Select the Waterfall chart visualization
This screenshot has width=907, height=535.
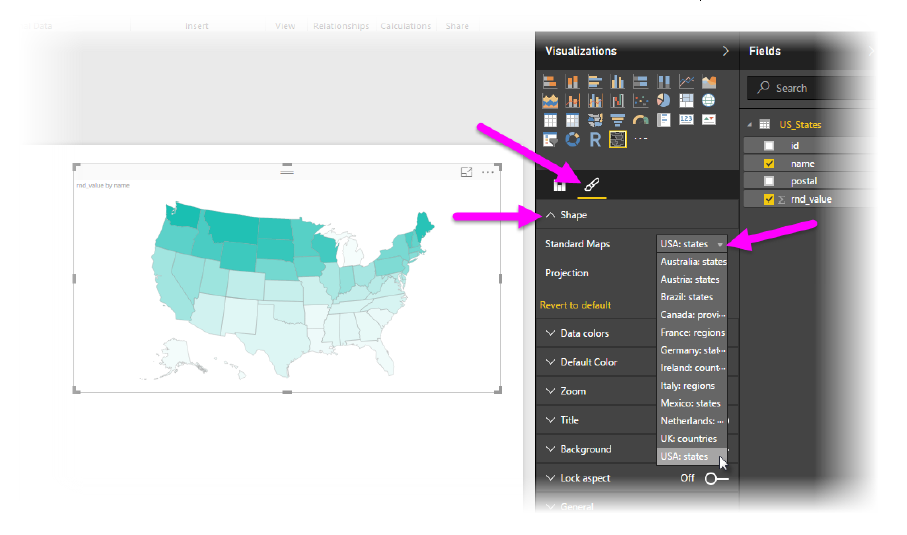click(617, 101)
